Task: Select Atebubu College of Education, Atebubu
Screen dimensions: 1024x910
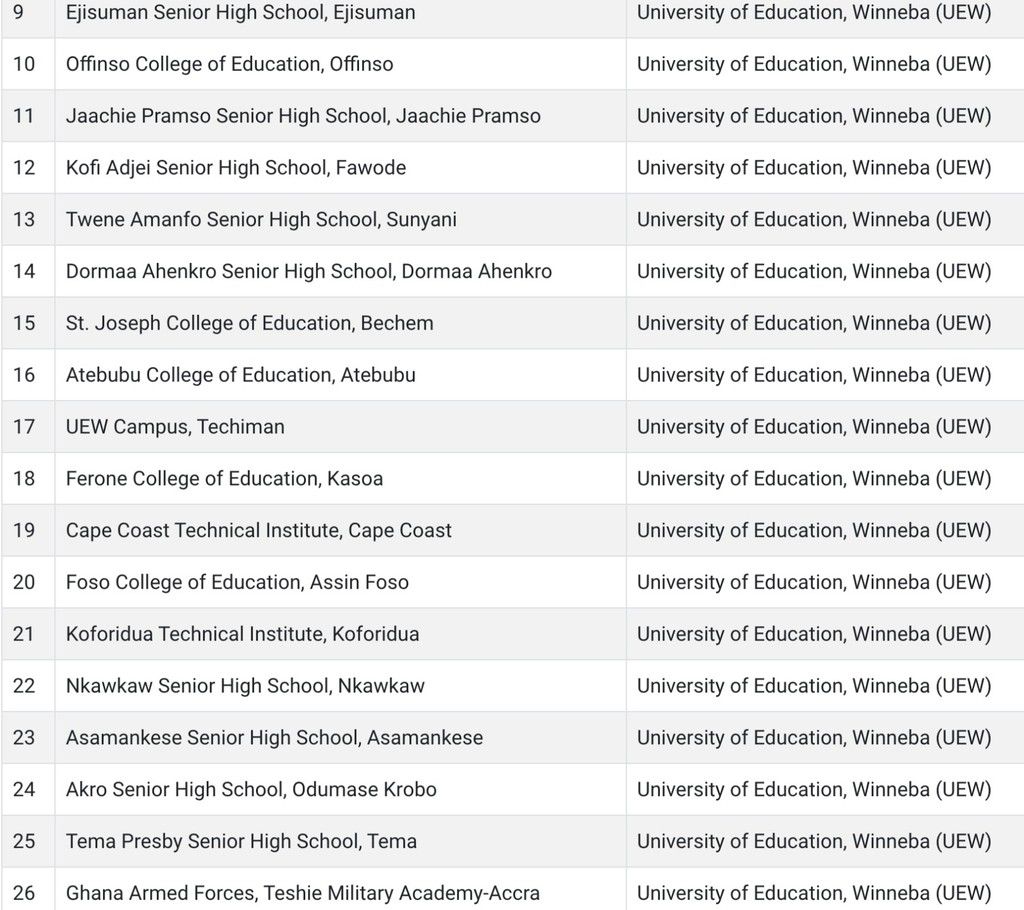Action: 240,375
